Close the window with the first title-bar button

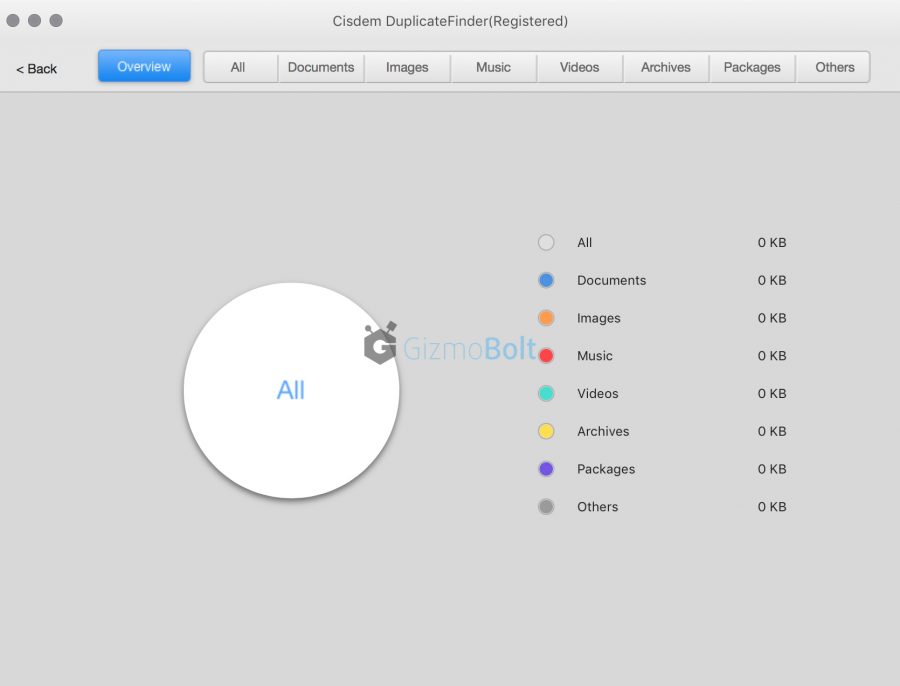click(13, 21)
